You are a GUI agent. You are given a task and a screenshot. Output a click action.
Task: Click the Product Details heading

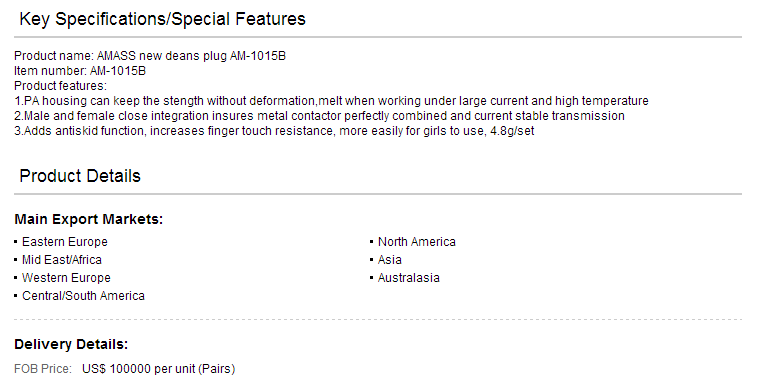click(80, 176)
